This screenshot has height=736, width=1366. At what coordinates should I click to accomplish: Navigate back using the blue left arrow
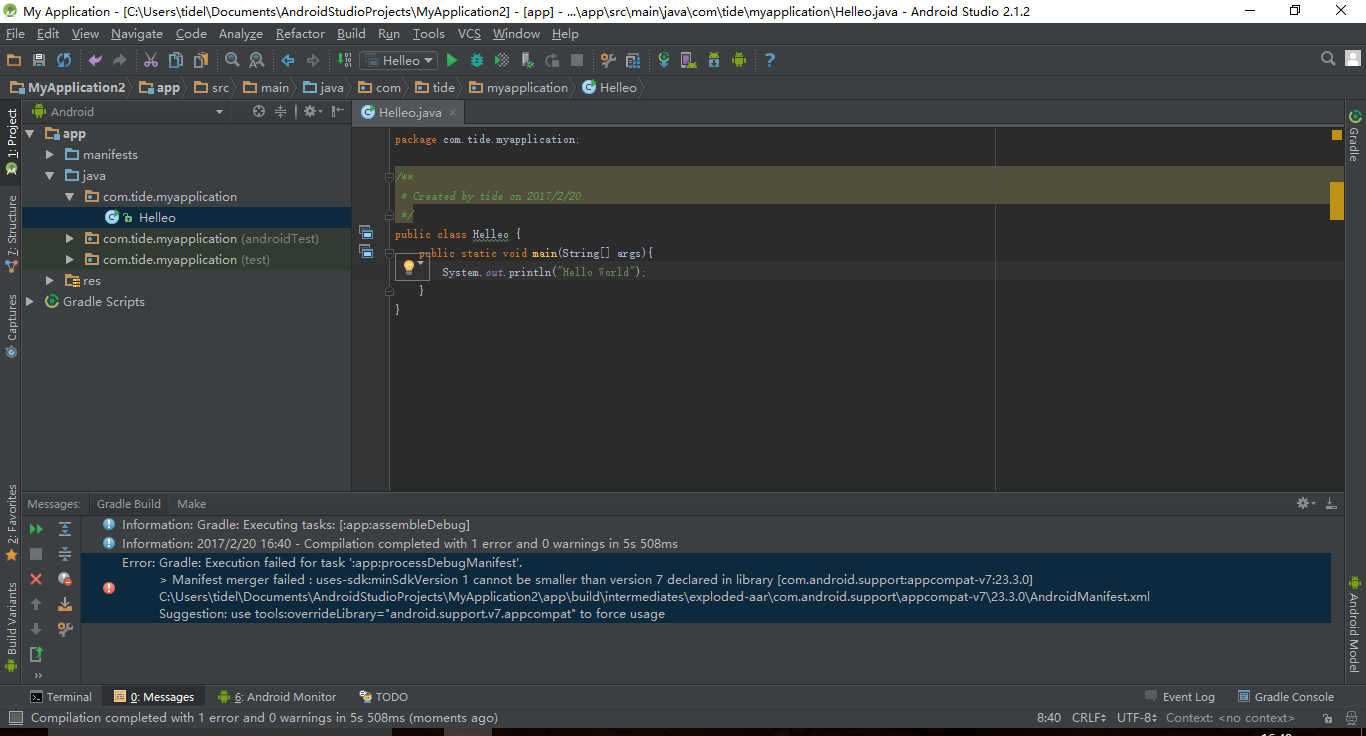point(288,60)
